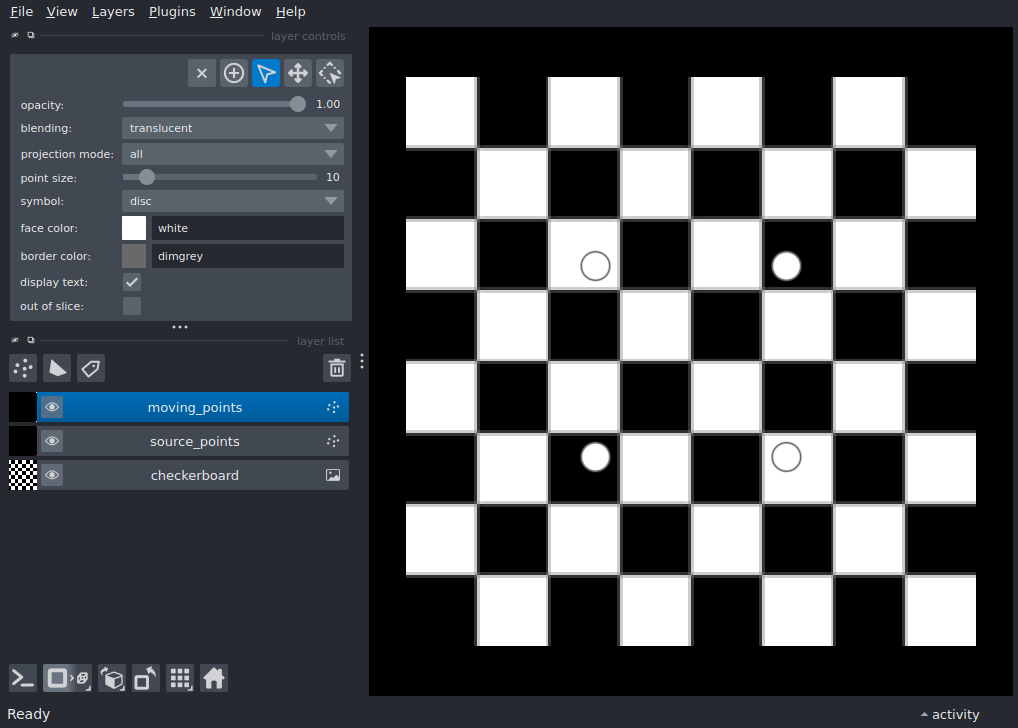Open the Plugins menu
This screenshot has width=1018, height=728.
pos(171,11)
